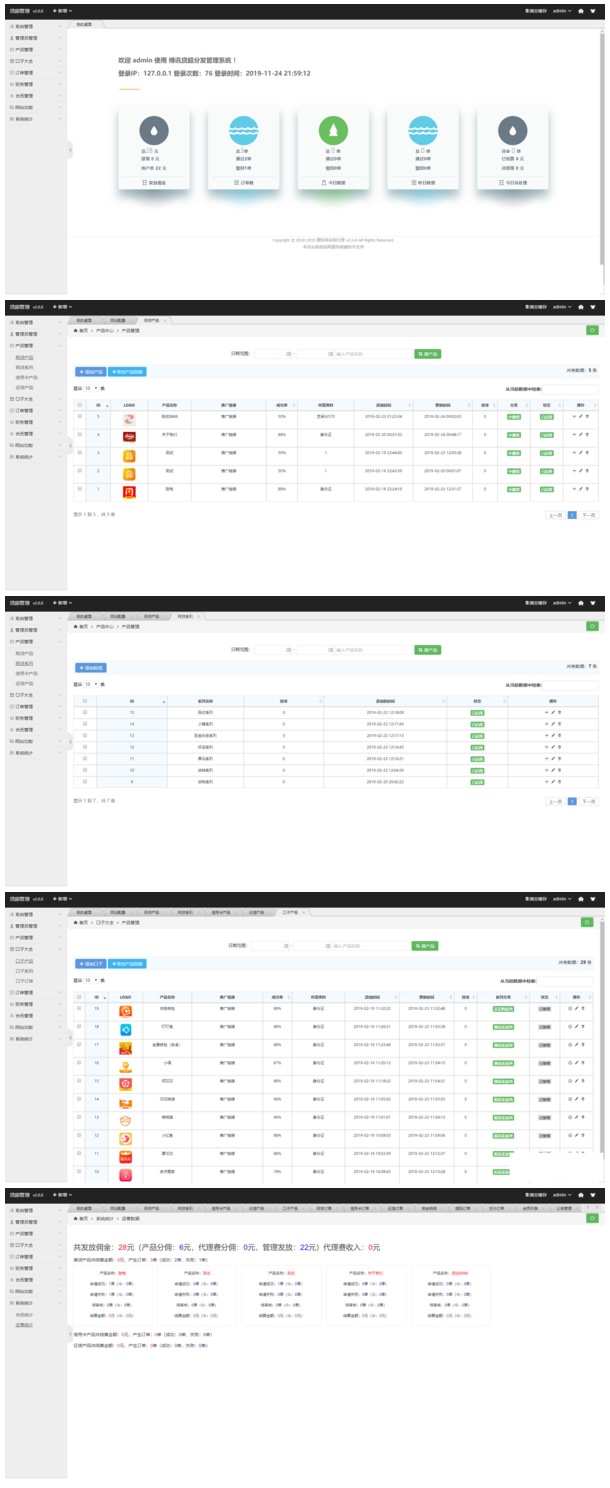Viewport: 610px width, 1488px height.
Task: Click the logo thumbnail of 口子 product ID 19
Action: pyautogui.click(x=126, y=1012)
